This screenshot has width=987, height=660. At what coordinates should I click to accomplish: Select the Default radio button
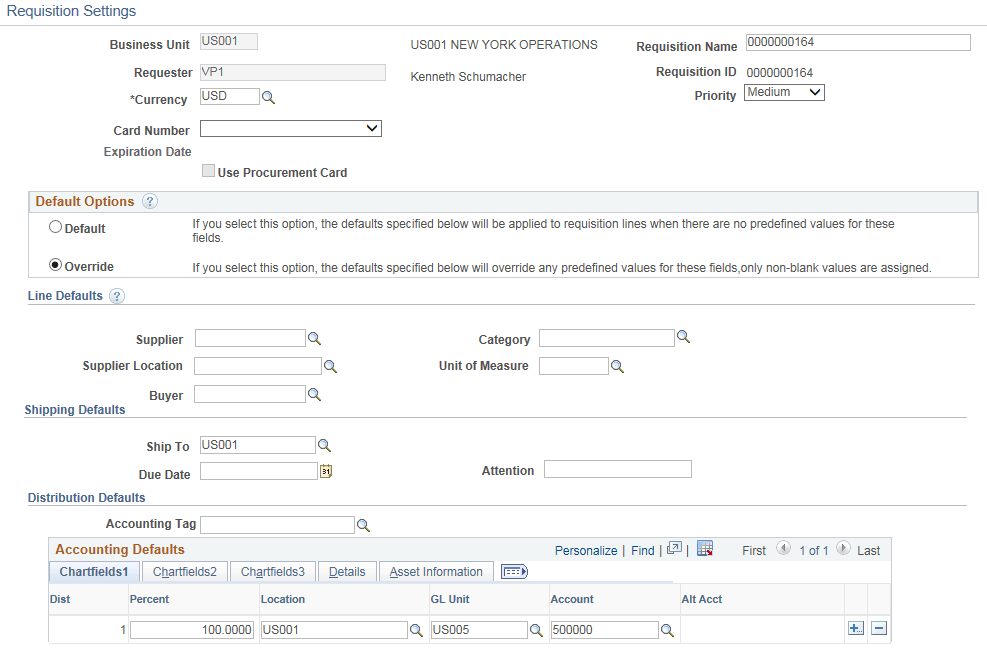pos(55,226)
